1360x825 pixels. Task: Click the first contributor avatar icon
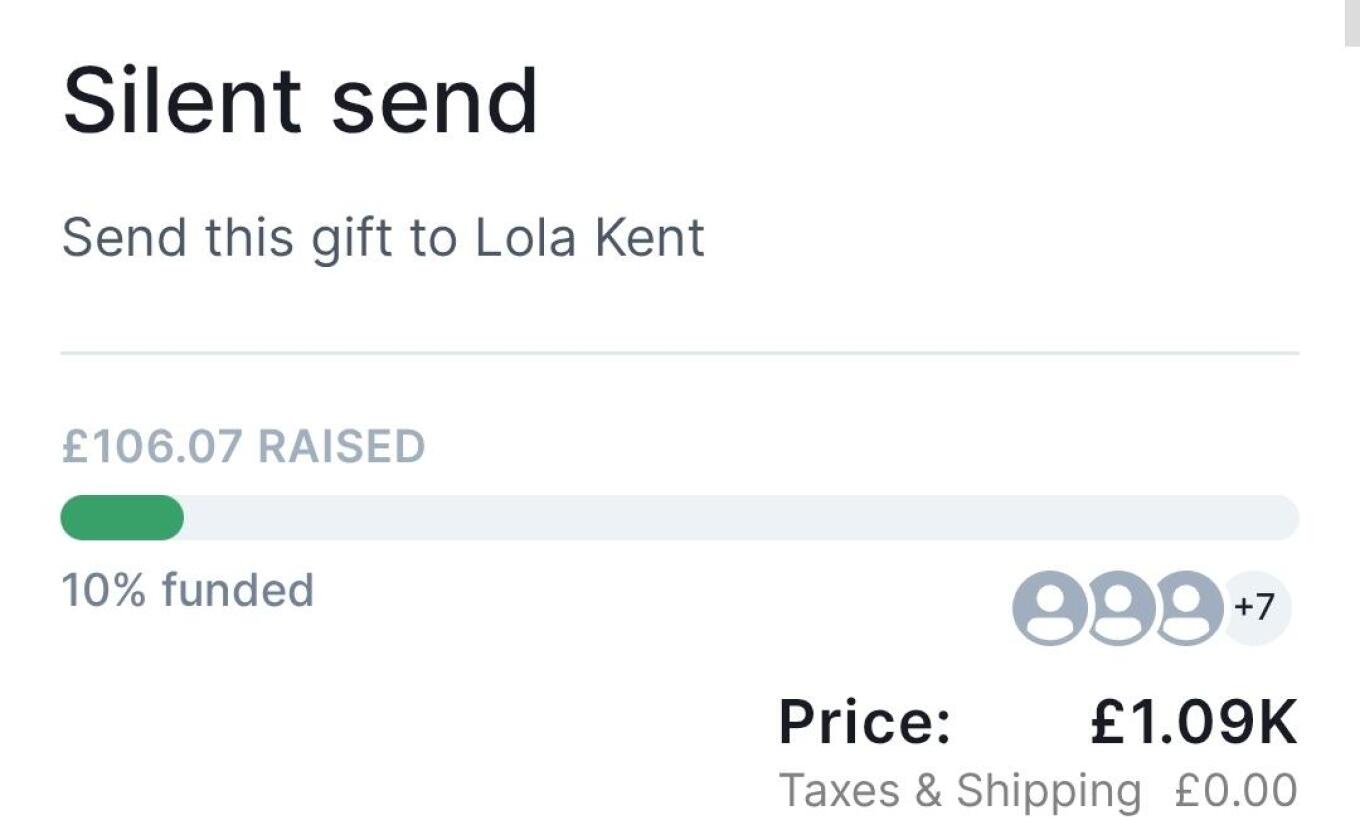[1049, 607]
